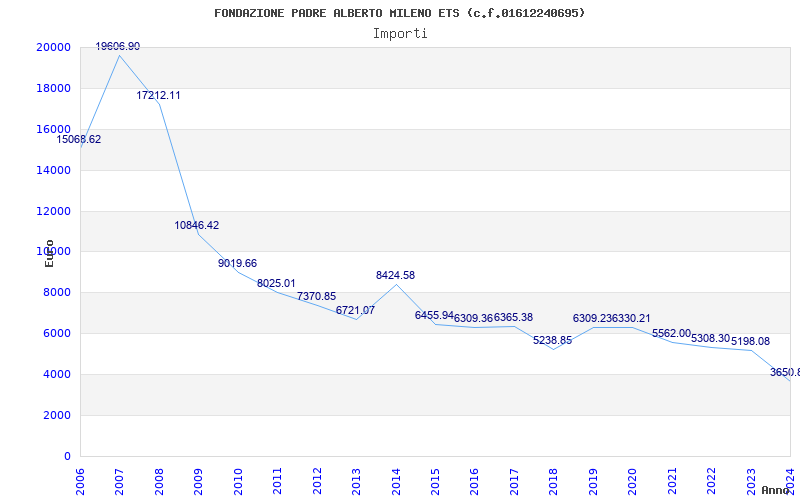The width and height of the screenshot is (800, 500).
Task: Select the 5198.08 data label
Action: [x=751, y=341]
